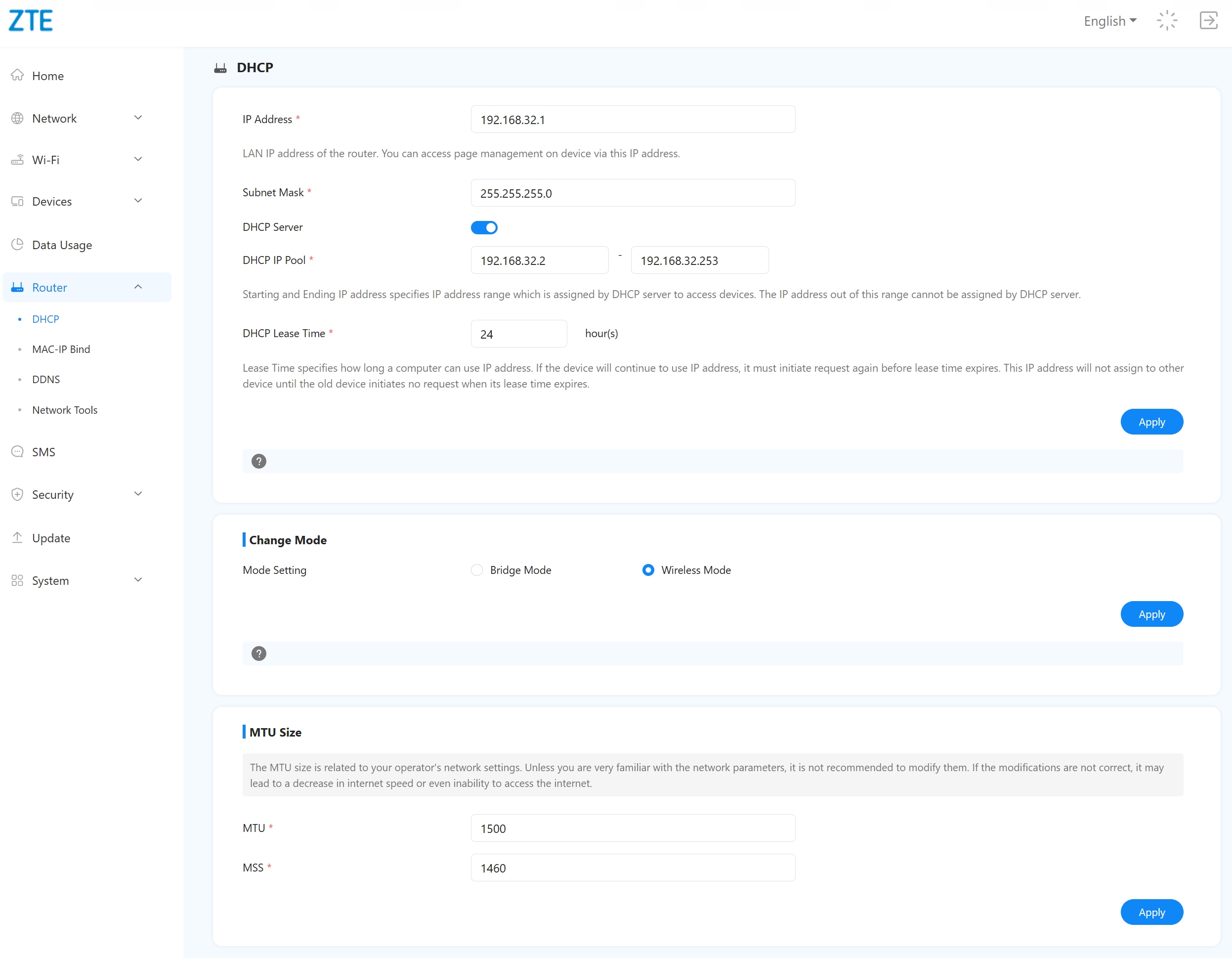Click the loading spinner icon in header
Image resolution: width=1232 pixels, height=958 pixels.
click(x=1167, y=21)
